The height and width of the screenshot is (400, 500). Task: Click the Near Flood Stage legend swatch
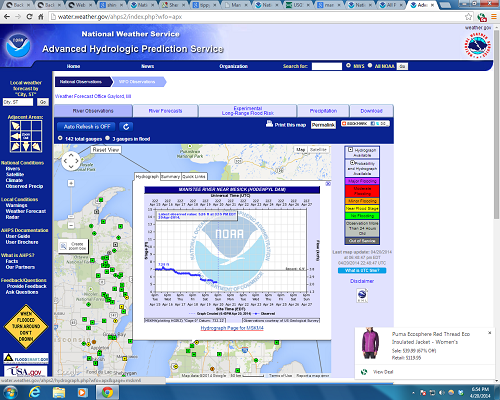362,208
